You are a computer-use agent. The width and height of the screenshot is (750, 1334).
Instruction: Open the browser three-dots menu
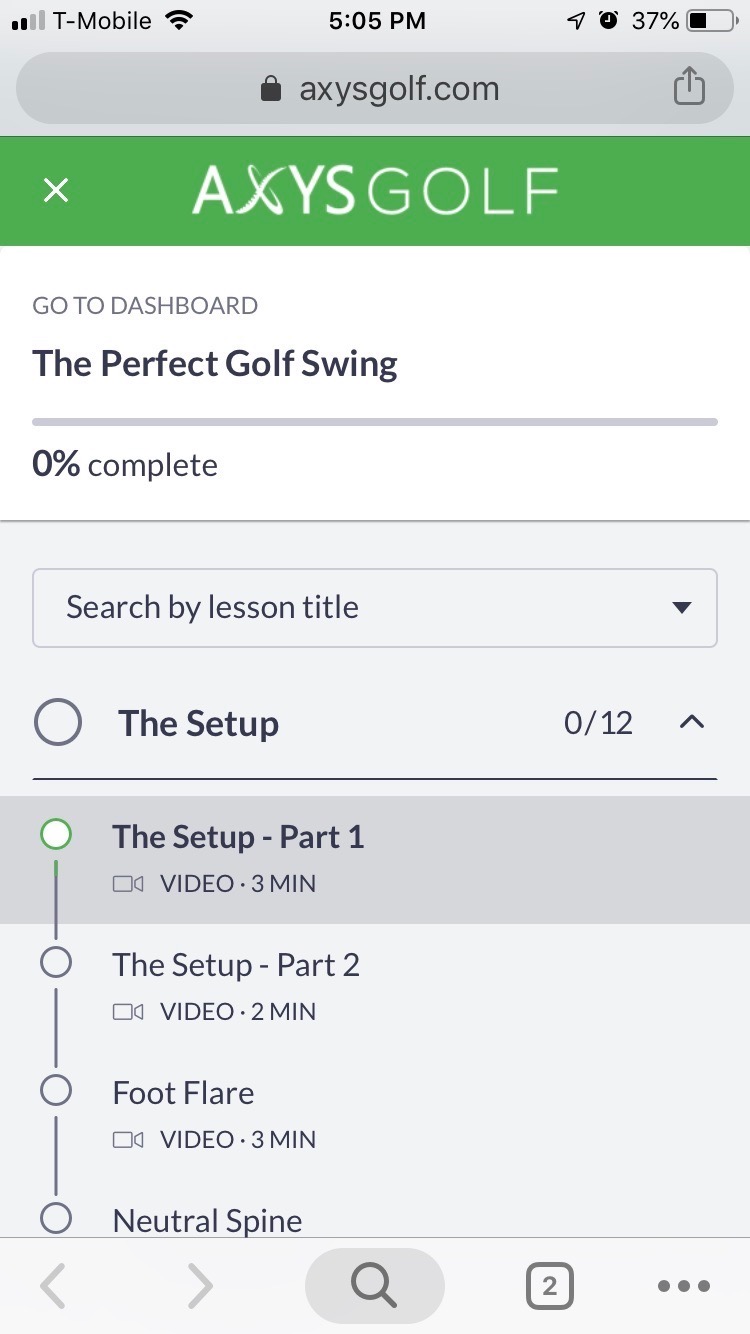[x=684, y=1287]
